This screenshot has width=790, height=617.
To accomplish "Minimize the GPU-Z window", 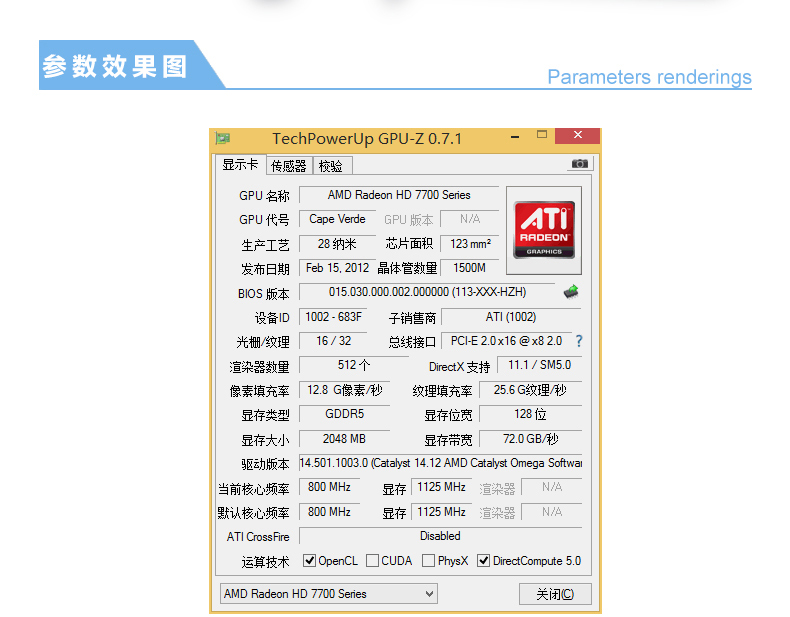I will pyautogui.click(x=515, y=136).
